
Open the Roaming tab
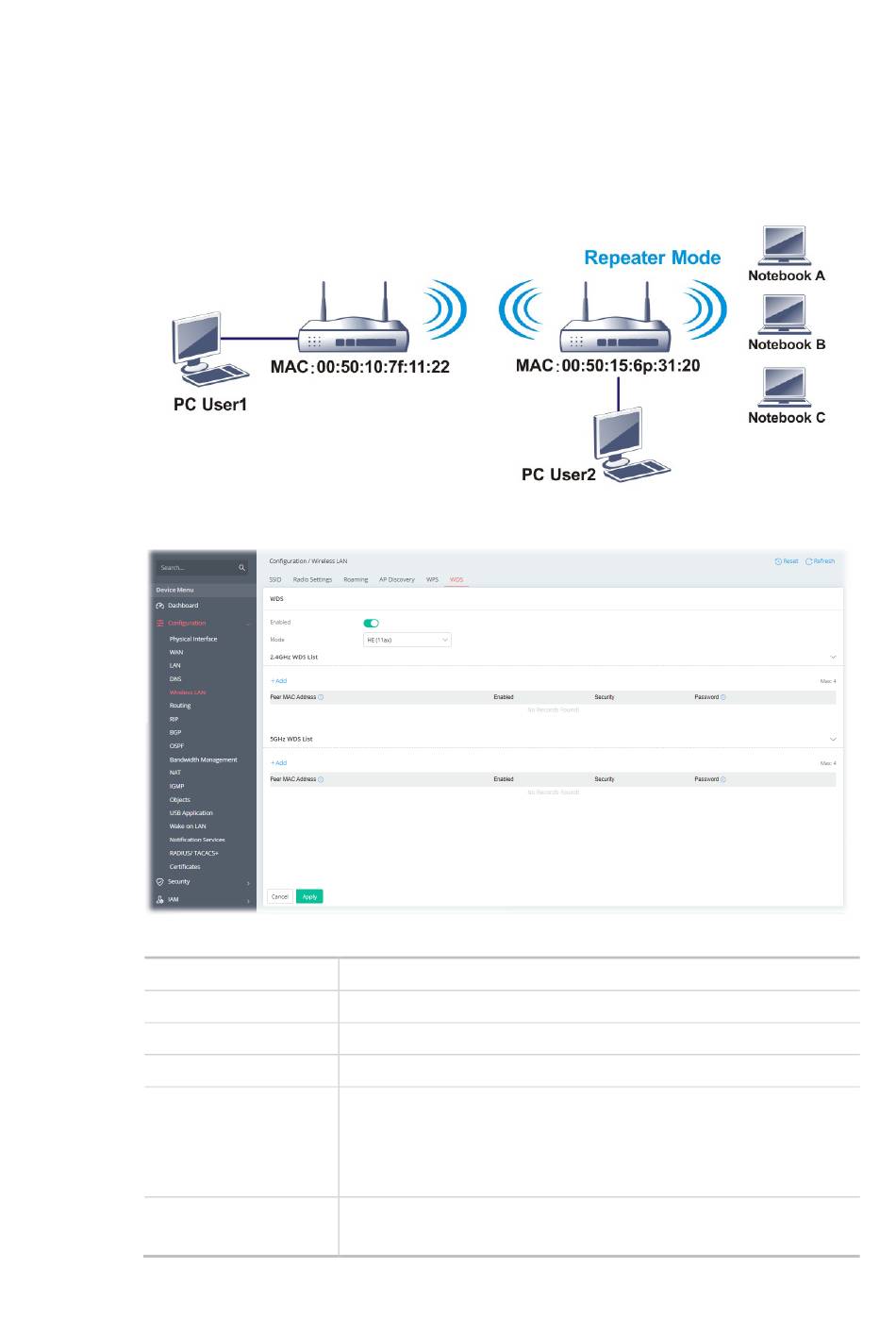point(356,579)
